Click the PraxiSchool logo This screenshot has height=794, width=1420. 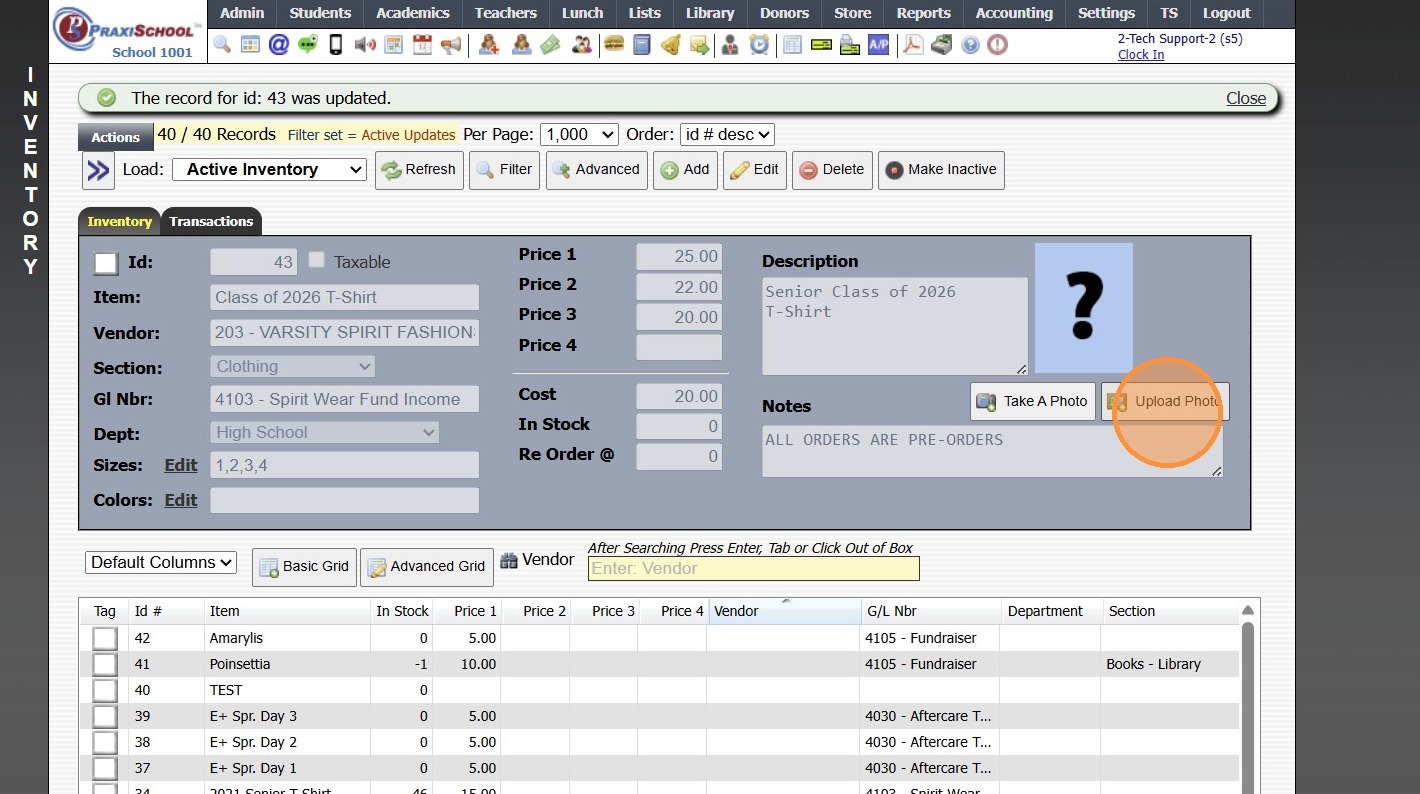click(x=126, y=31)
